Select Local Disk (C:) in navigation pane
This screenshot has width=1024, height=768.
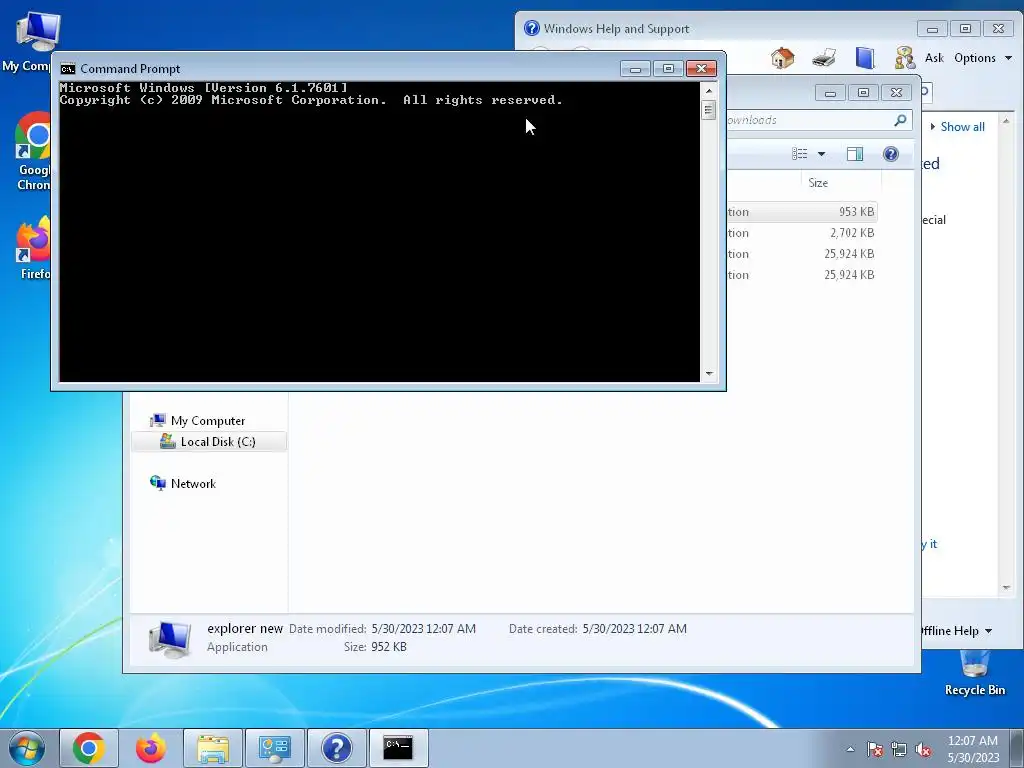209,441
